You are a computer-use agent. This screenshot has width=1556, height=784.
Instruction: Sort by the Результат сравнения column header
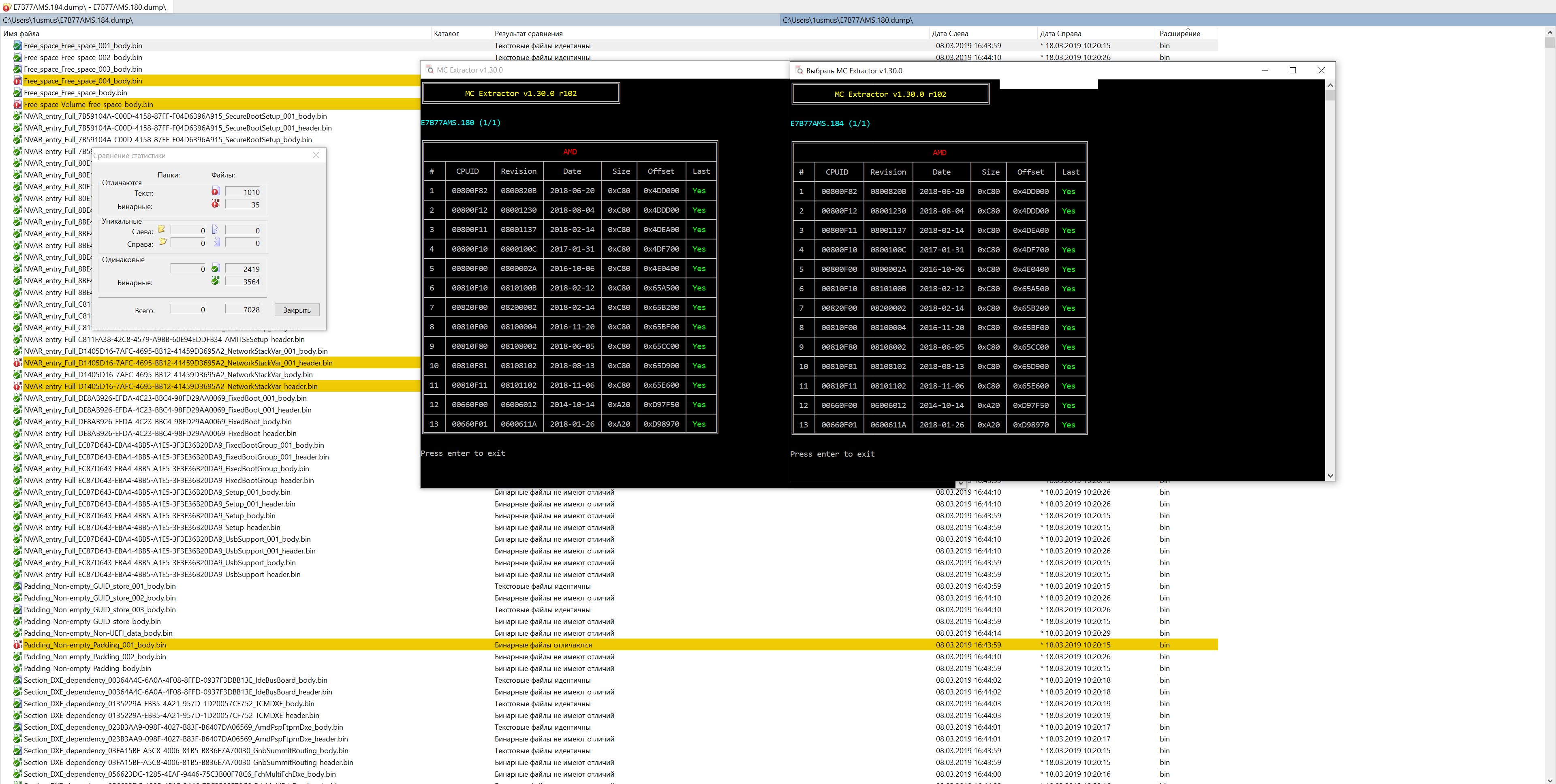pyautogui.click(x=528, y=34)
